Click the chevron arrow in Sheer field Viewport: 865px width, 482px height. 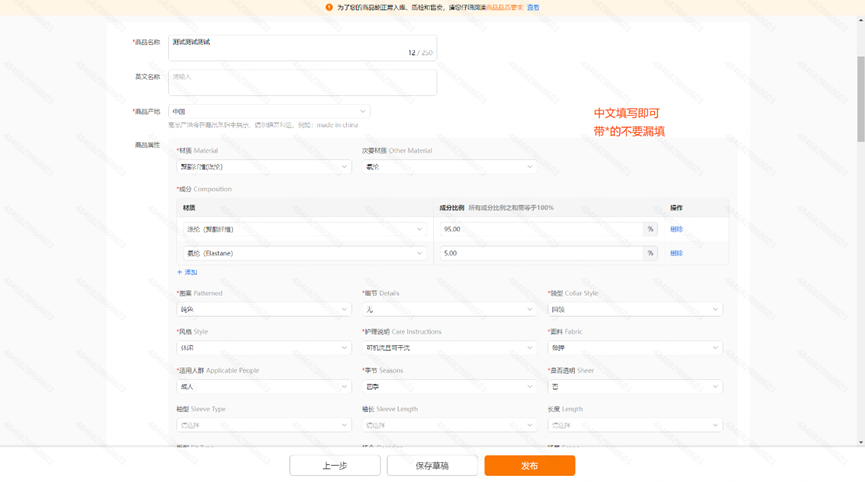click(715, 387)
